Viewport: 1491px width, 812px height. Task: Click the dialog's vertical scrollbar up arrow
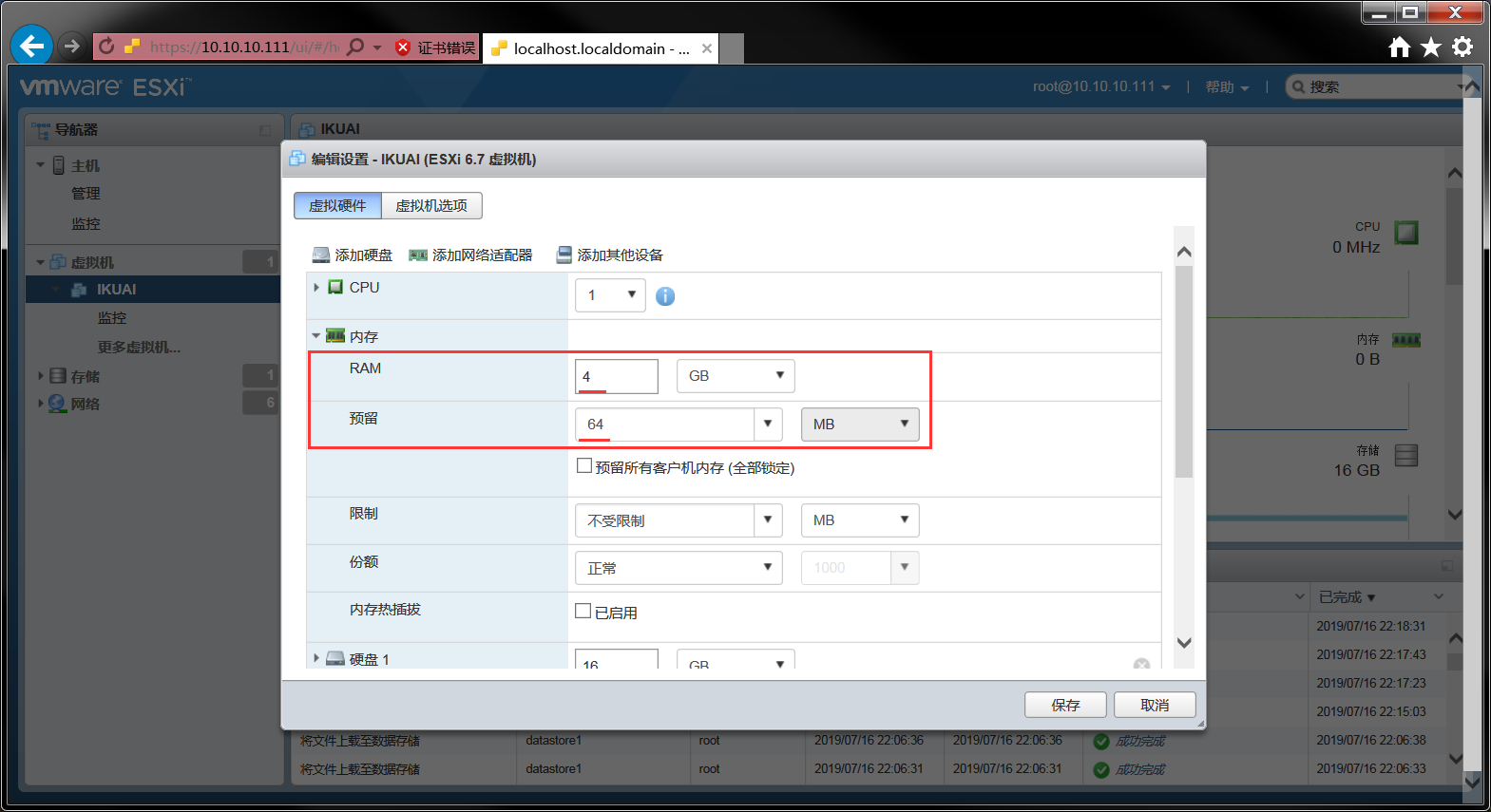click(1184, 252)
